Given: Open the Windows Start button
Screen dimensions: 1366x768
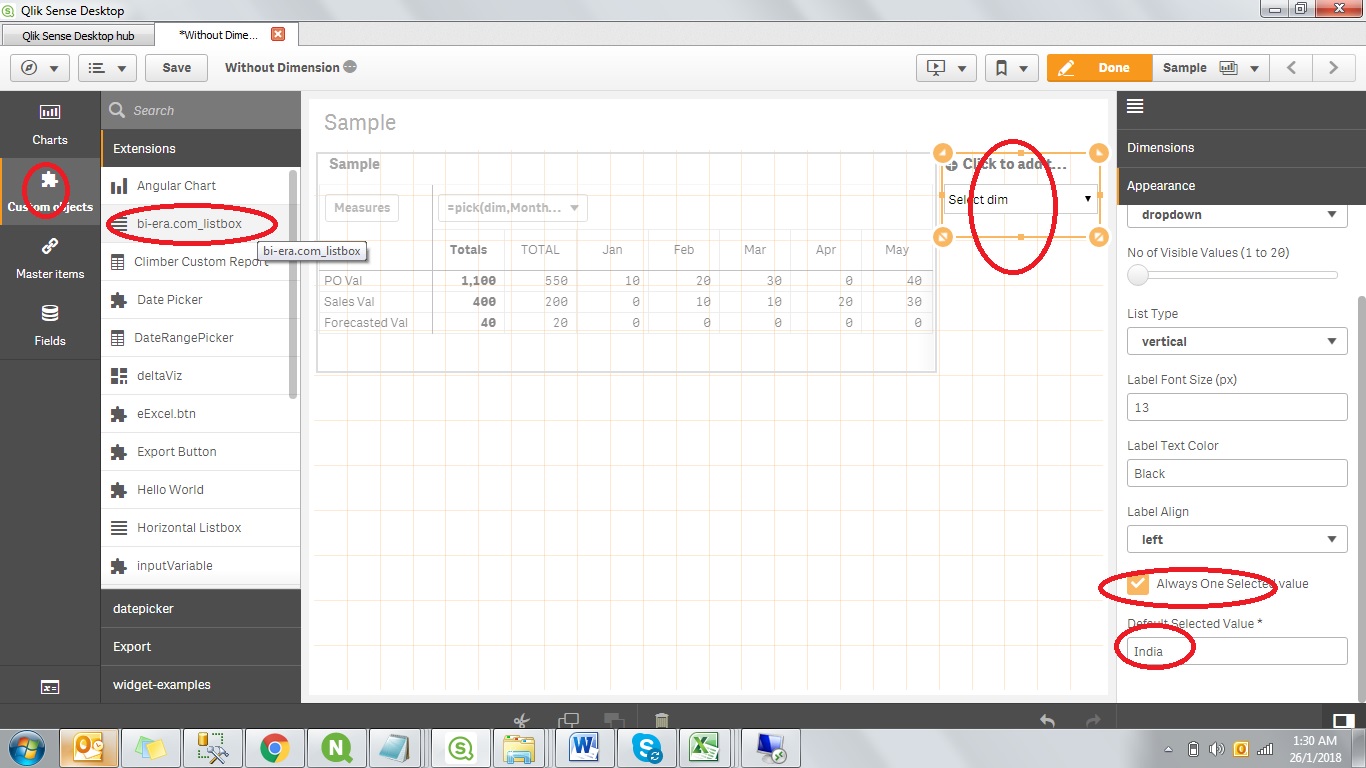Looking at the screenshot, I should coord(27,748).
